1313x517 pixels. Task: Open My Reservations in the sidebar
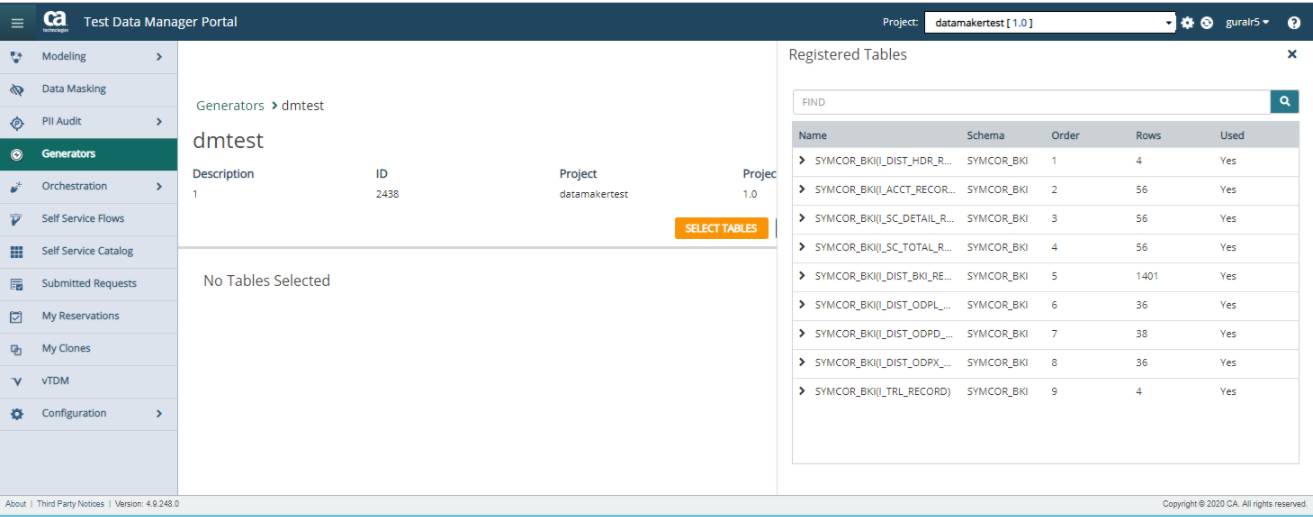89,316
